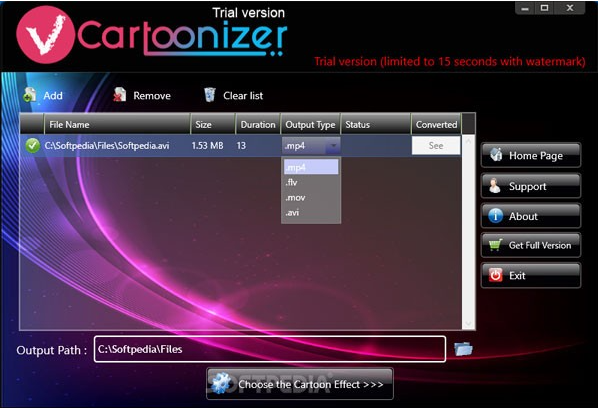
Task: Click the Cartoonizer logo
Action: coord(151,35)
